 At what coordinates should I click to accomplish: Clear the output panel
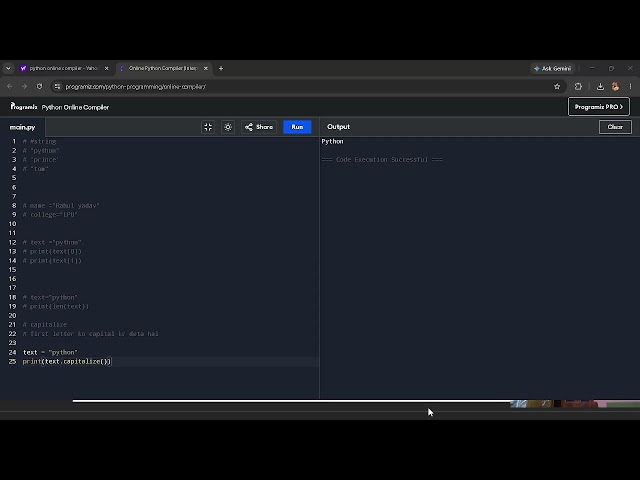tap(615, 127)
